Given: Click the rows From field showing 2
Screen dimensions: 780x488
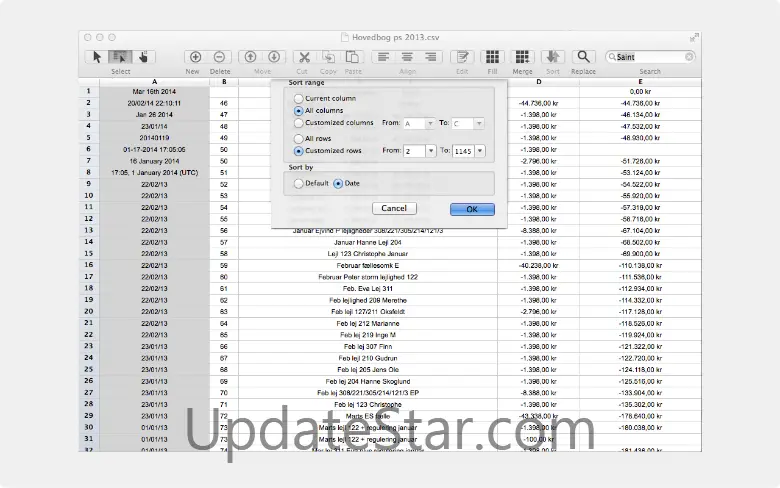Looking at the screenshot, I should coord(414,151).
